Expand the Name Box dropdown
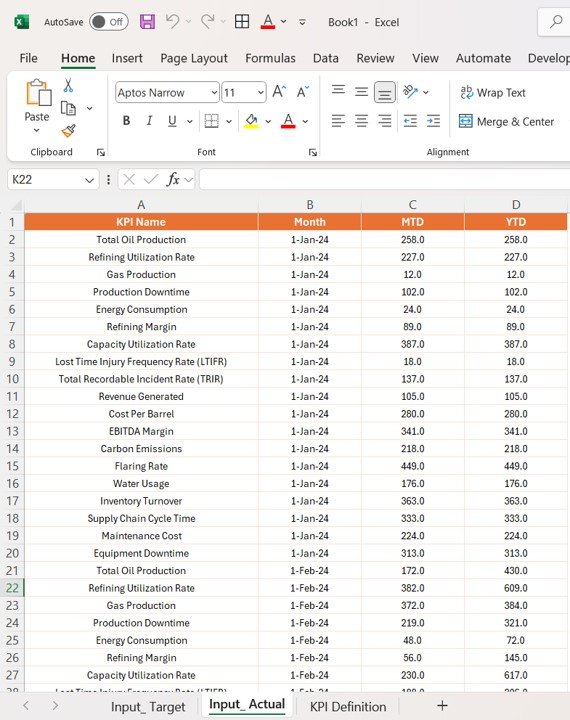The image size is (570, 720). tap(90, 180)
